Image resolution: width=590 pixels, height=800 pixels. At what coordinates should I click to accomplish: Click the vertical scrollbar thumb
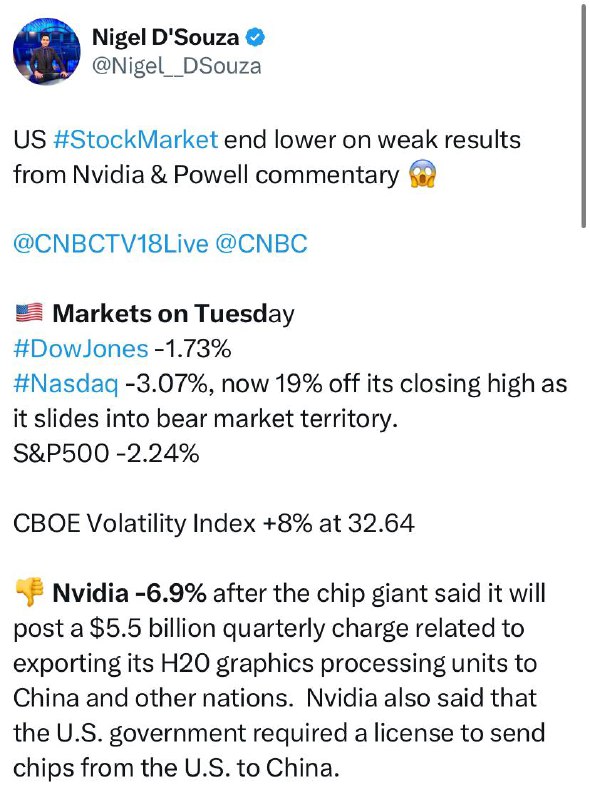point(583,115)
